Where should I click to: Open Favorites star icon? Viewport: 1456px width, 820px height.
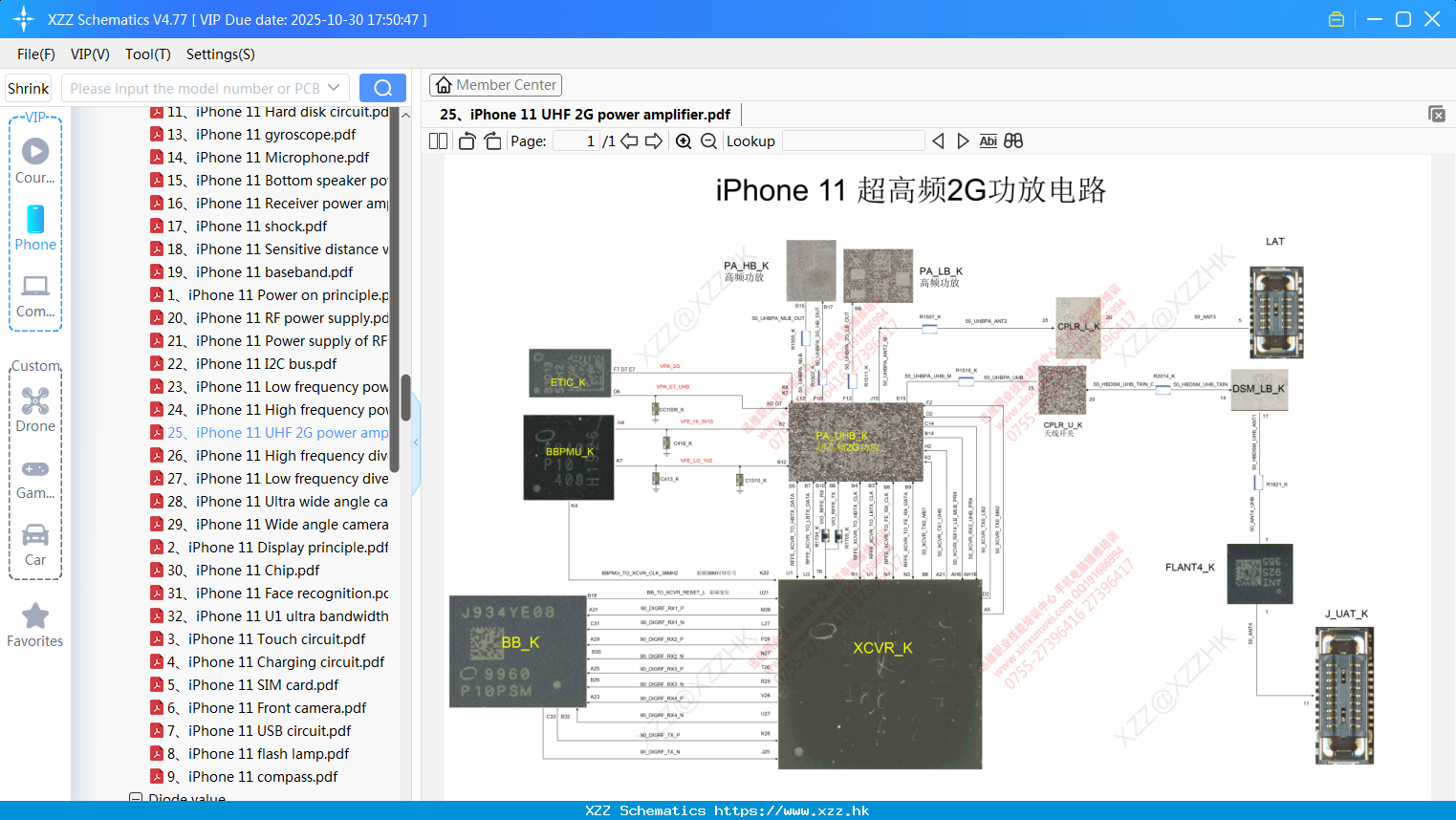point(35,625)
